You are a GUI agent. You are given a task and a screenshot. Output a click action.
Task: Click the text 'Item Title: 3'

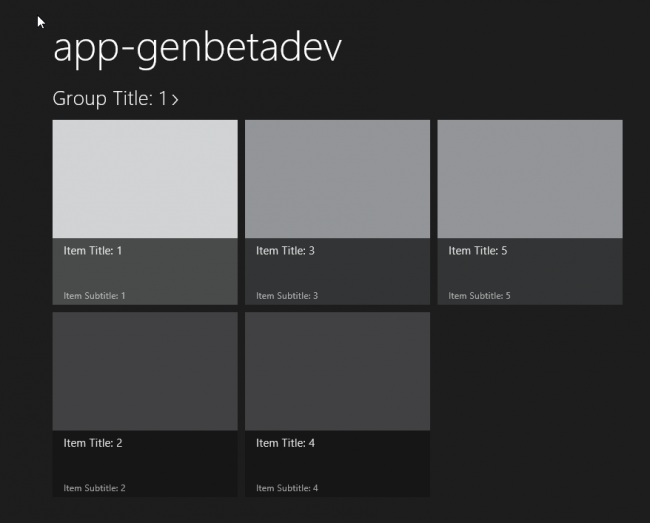(x=285, y=251)
